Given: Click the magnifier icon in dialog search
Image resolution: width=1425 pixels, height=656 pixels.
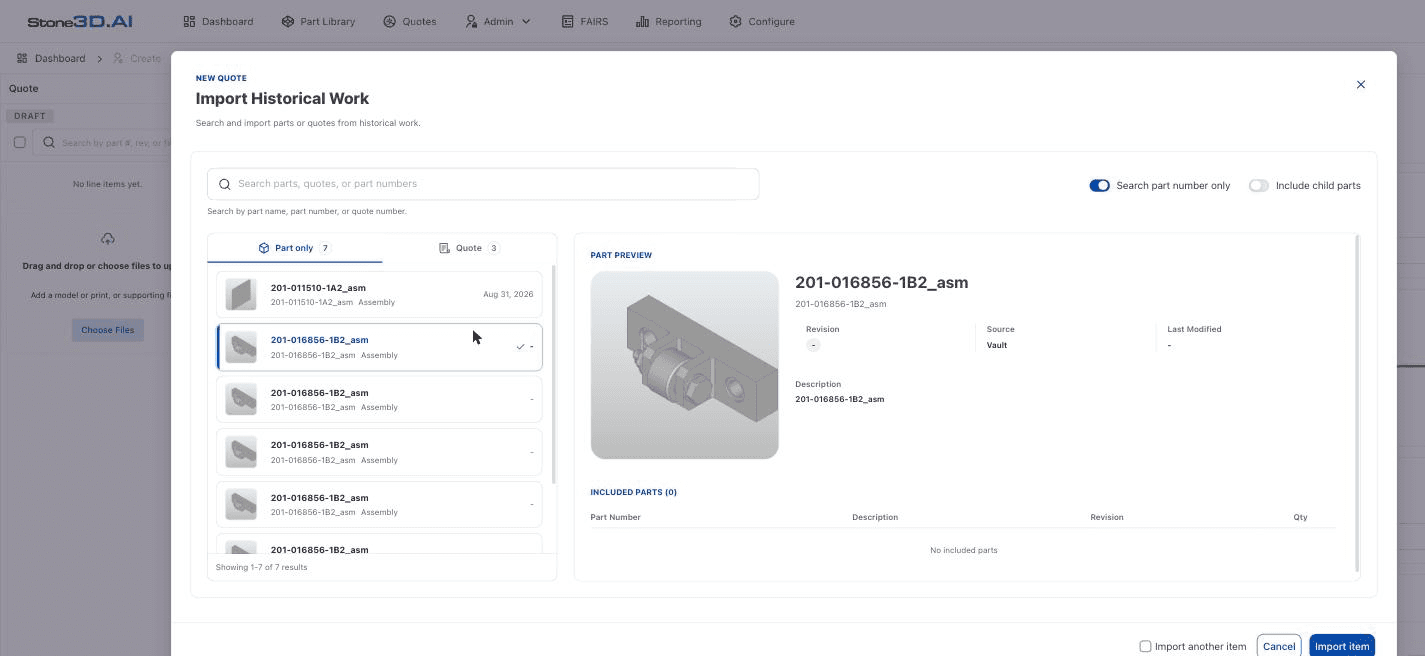Looking at the screenshot, I should (225, 184).
